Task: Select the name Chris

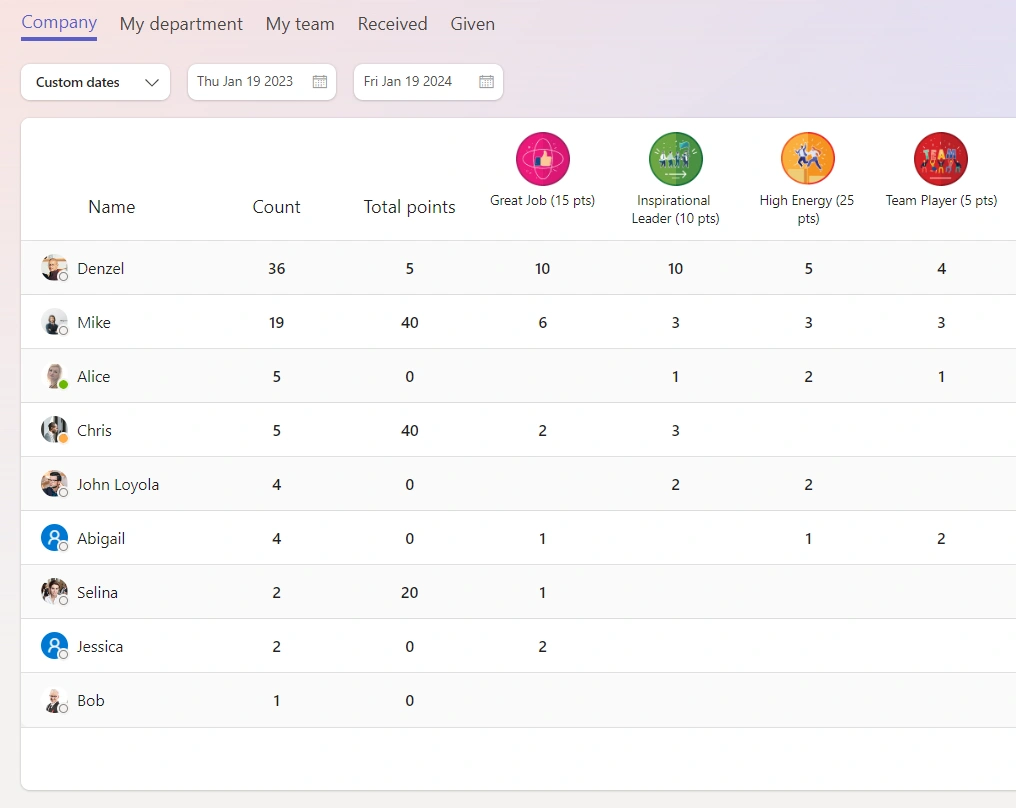Action: 95,430
